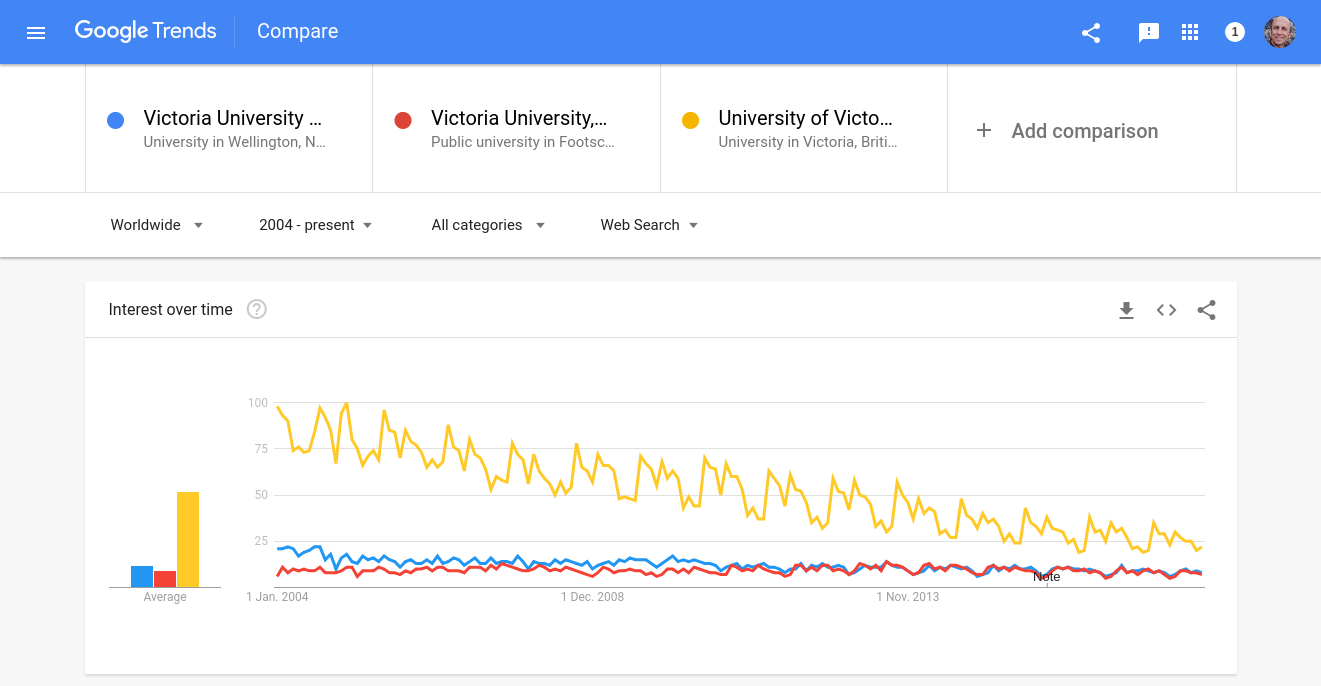Viewport: 1321px width, 686px height.
Task: Go to the Google Trends home logo
Action: click(x=146, y=31)
